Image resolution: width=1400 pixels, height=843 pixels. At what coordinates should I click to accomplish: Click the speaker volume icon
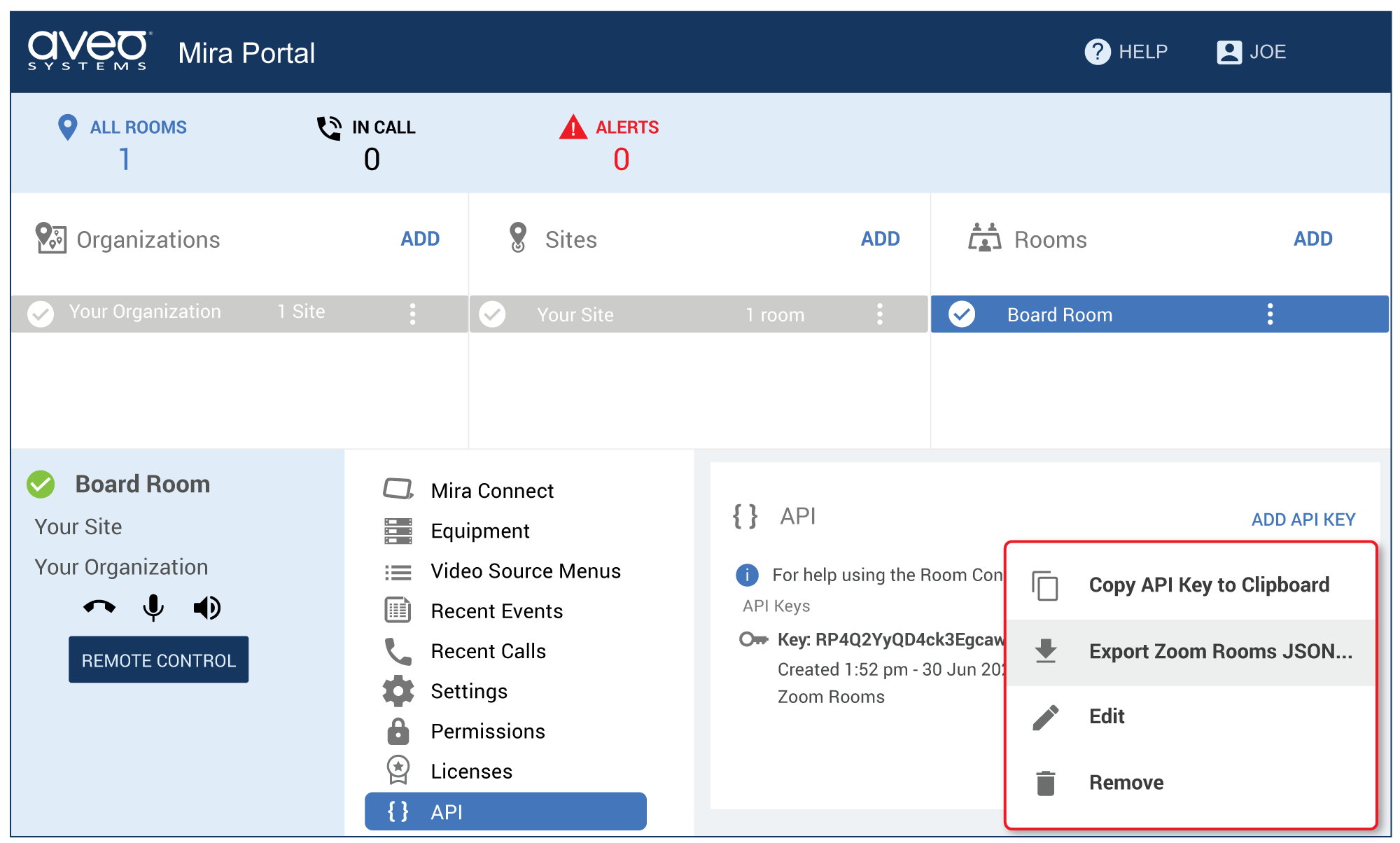point(207,607)
